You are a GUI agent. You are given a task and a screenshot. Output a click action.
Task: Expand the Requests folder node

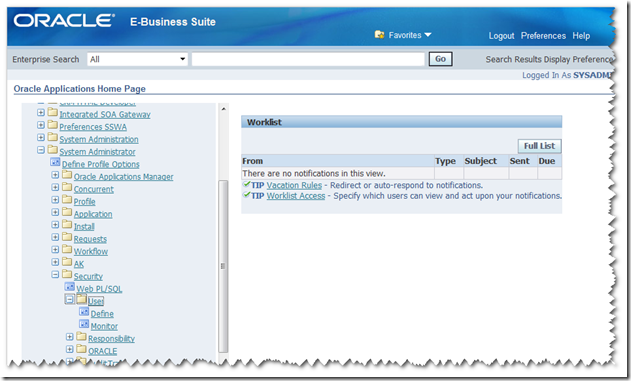55,237
